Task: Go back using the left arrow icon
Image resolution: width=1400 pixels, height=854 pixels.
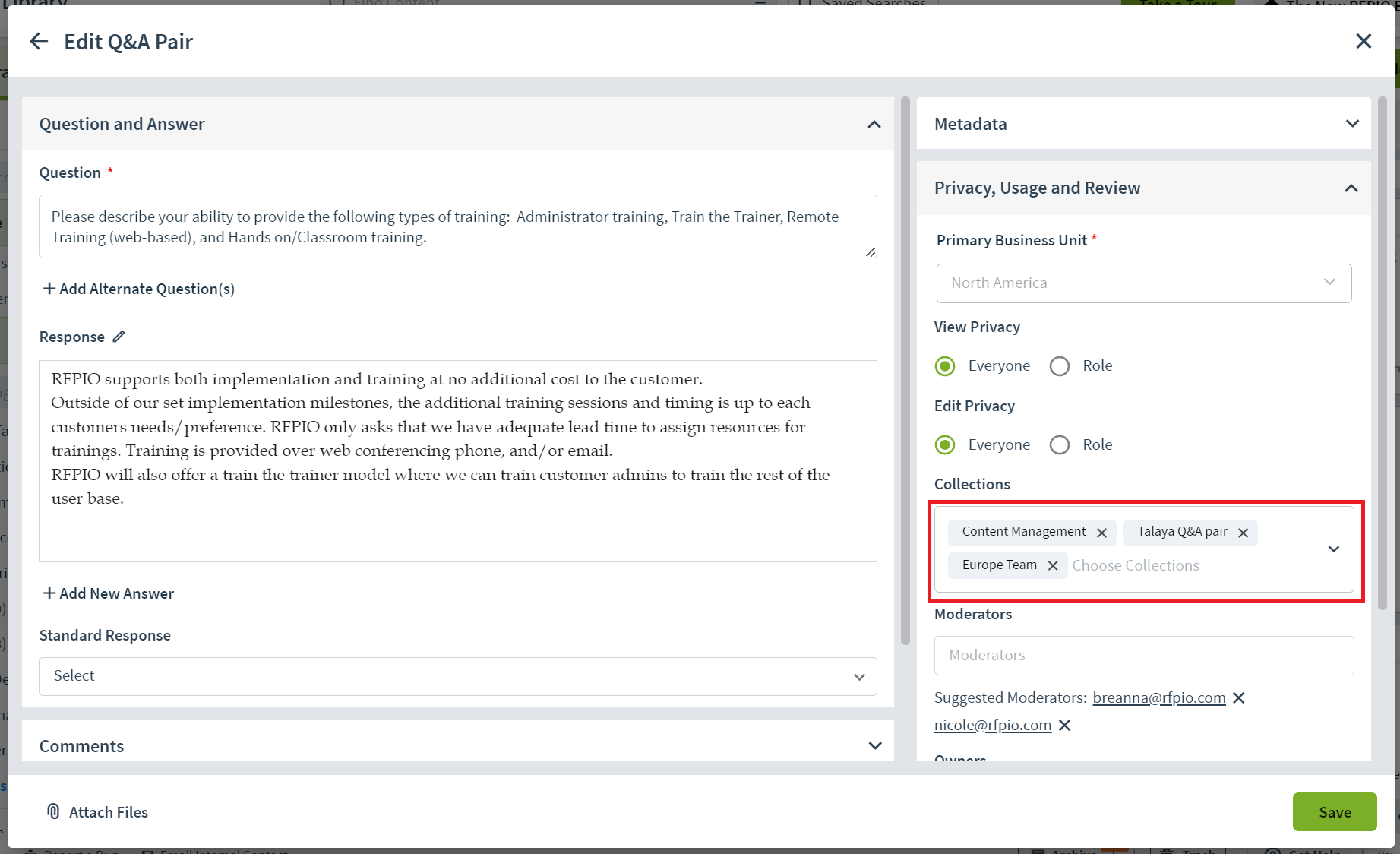Action: click(x=38, y=41)
